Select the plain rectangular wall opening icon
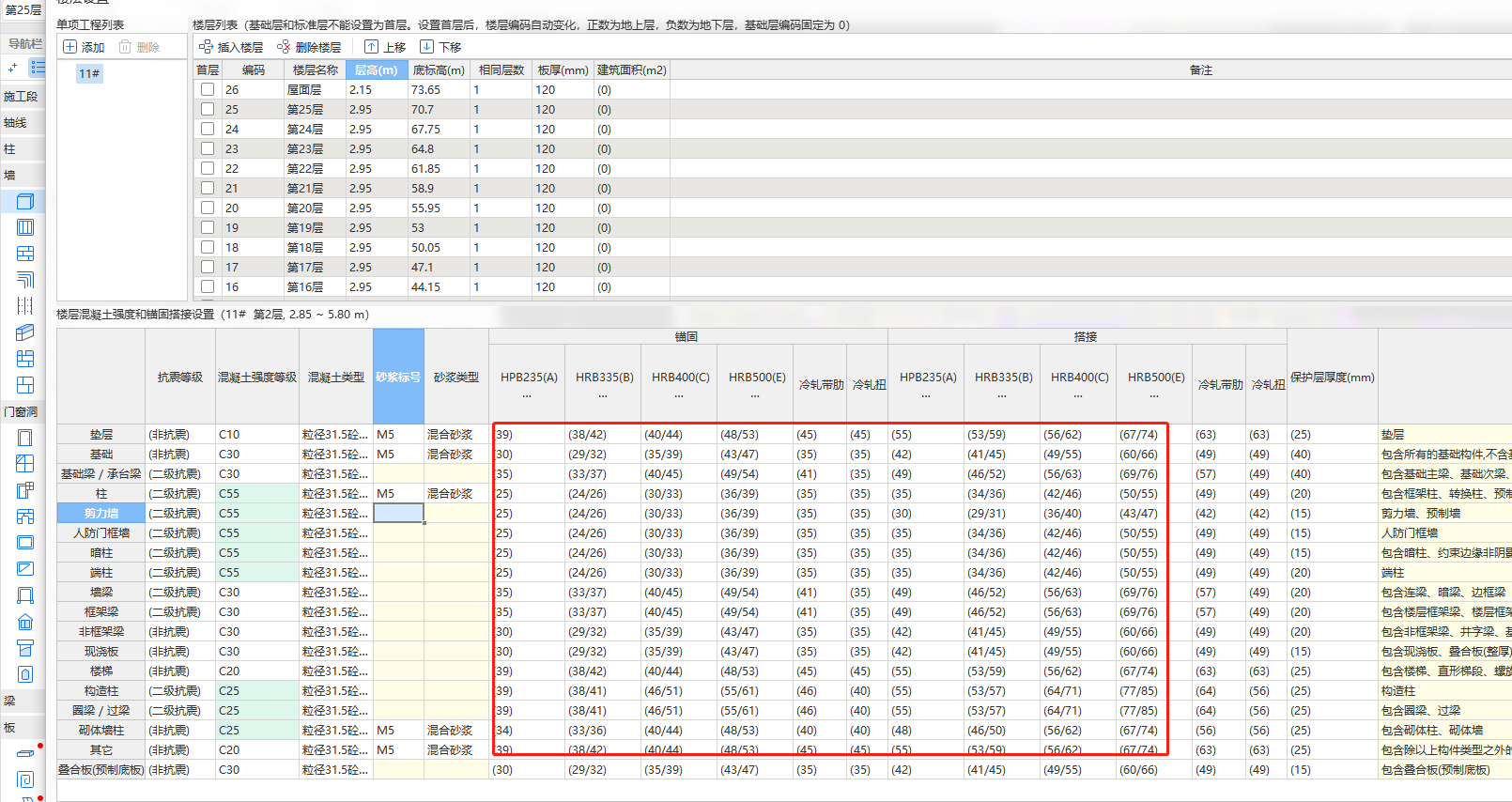Screen dimensions: 1512x802 [x=25, y=543]
